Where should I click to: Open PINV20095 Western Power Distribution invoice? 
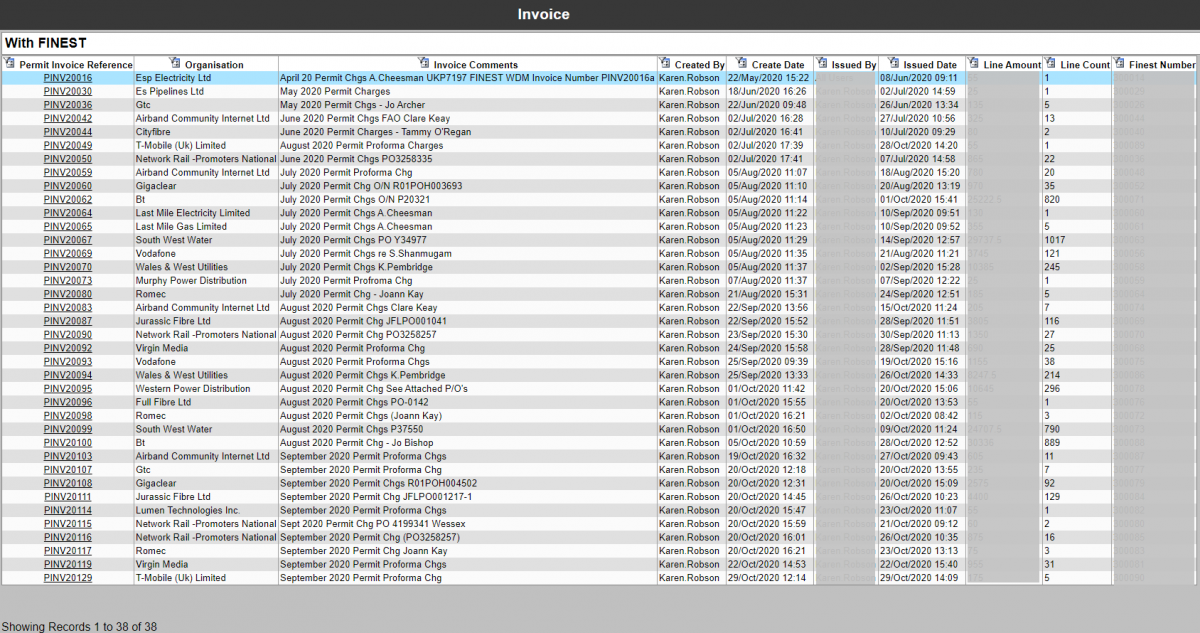68,389
